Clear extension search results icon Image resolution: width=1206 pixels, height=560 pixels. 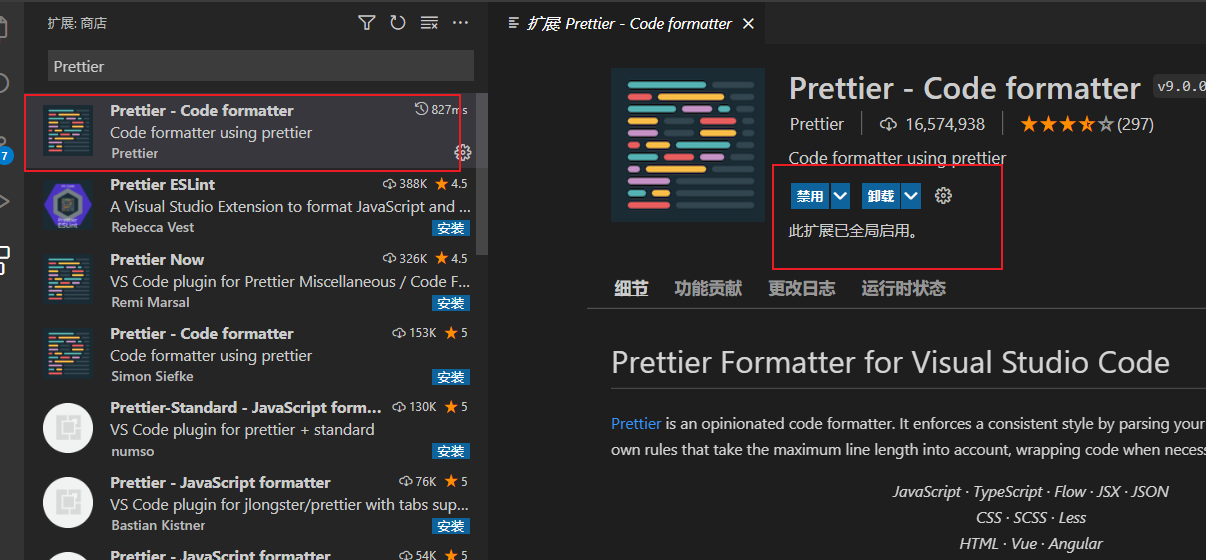click(429, 22)
